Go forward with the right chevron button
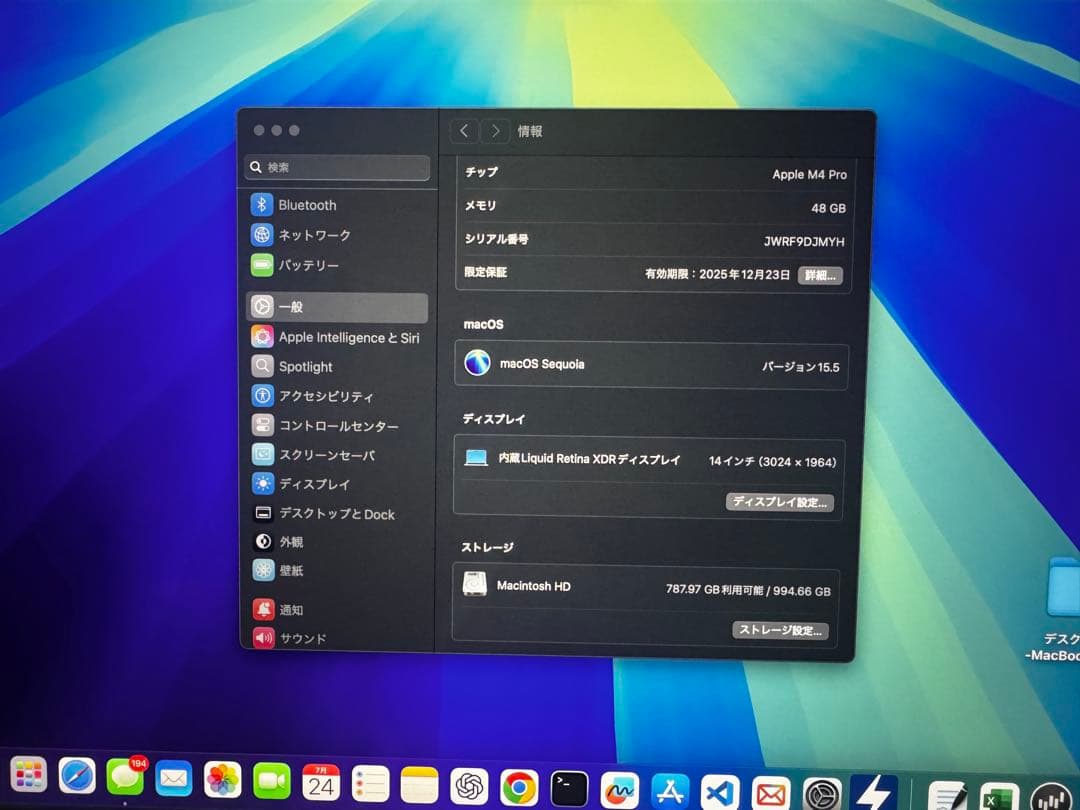This screenshot has width=1080, height=810. click(495, 131)
